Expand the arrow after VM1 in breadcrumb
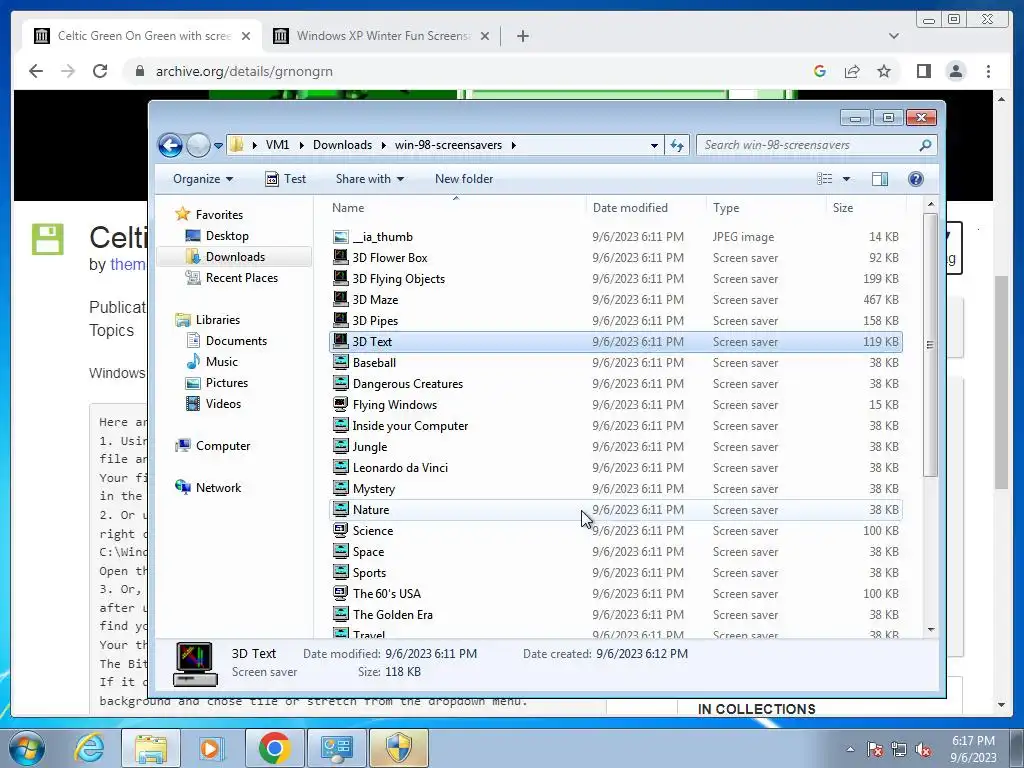Screen dimensions: 1024x768 coord(302,145)
